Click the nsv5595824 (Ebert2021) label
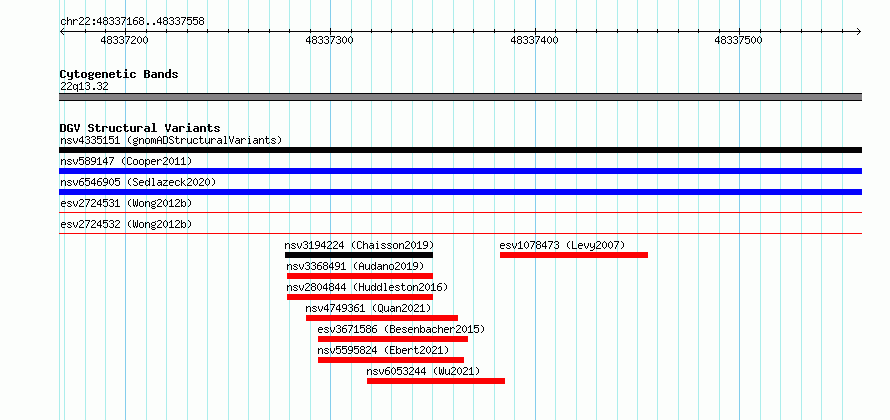Screen dimensions: 890x420 tap(383, 350)
